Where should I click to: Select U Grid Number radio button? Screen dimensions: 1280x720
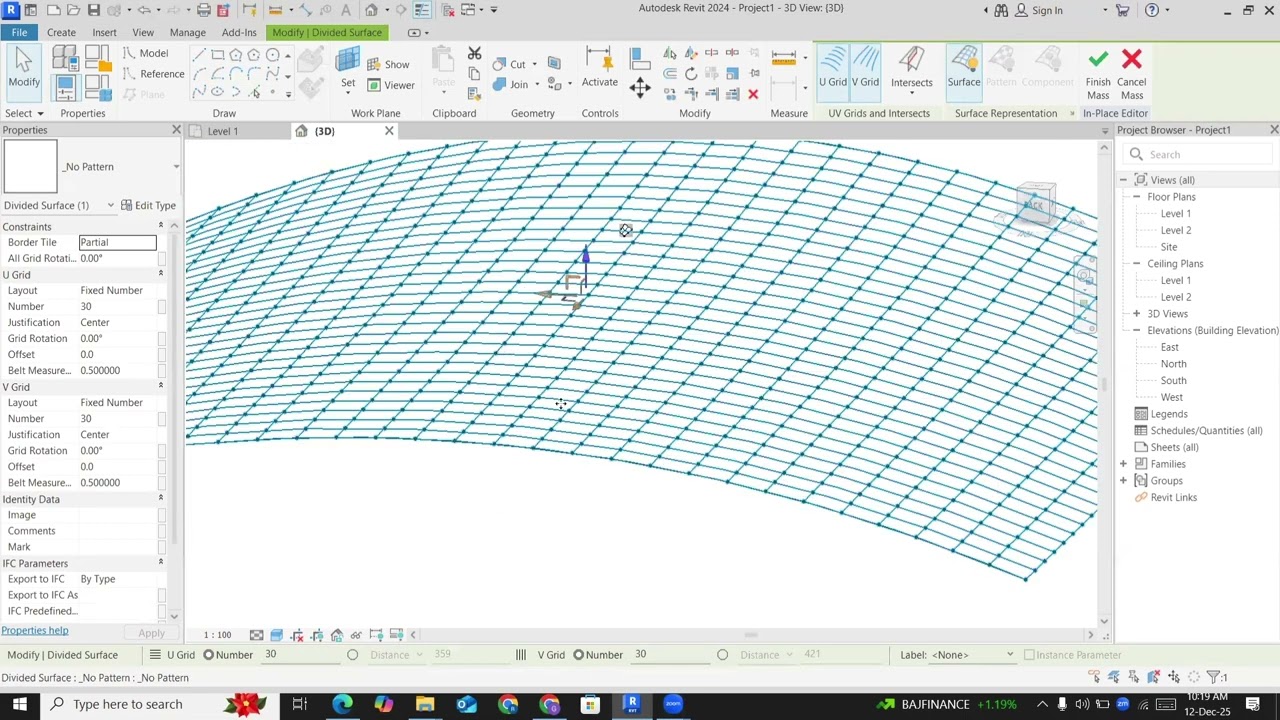pyautogui.click(x=209, y=655)
